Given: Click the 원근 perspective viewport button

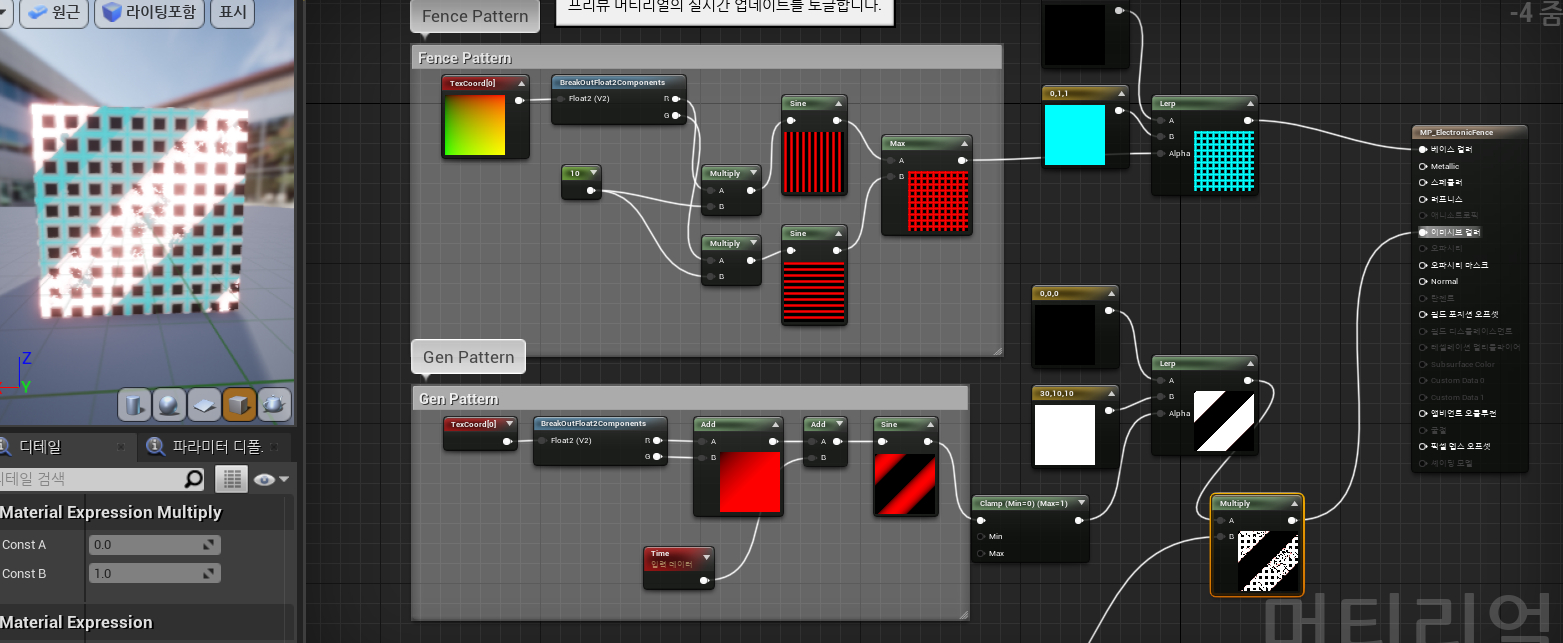Looking at the screenshot, I should (x=53, y=13).
